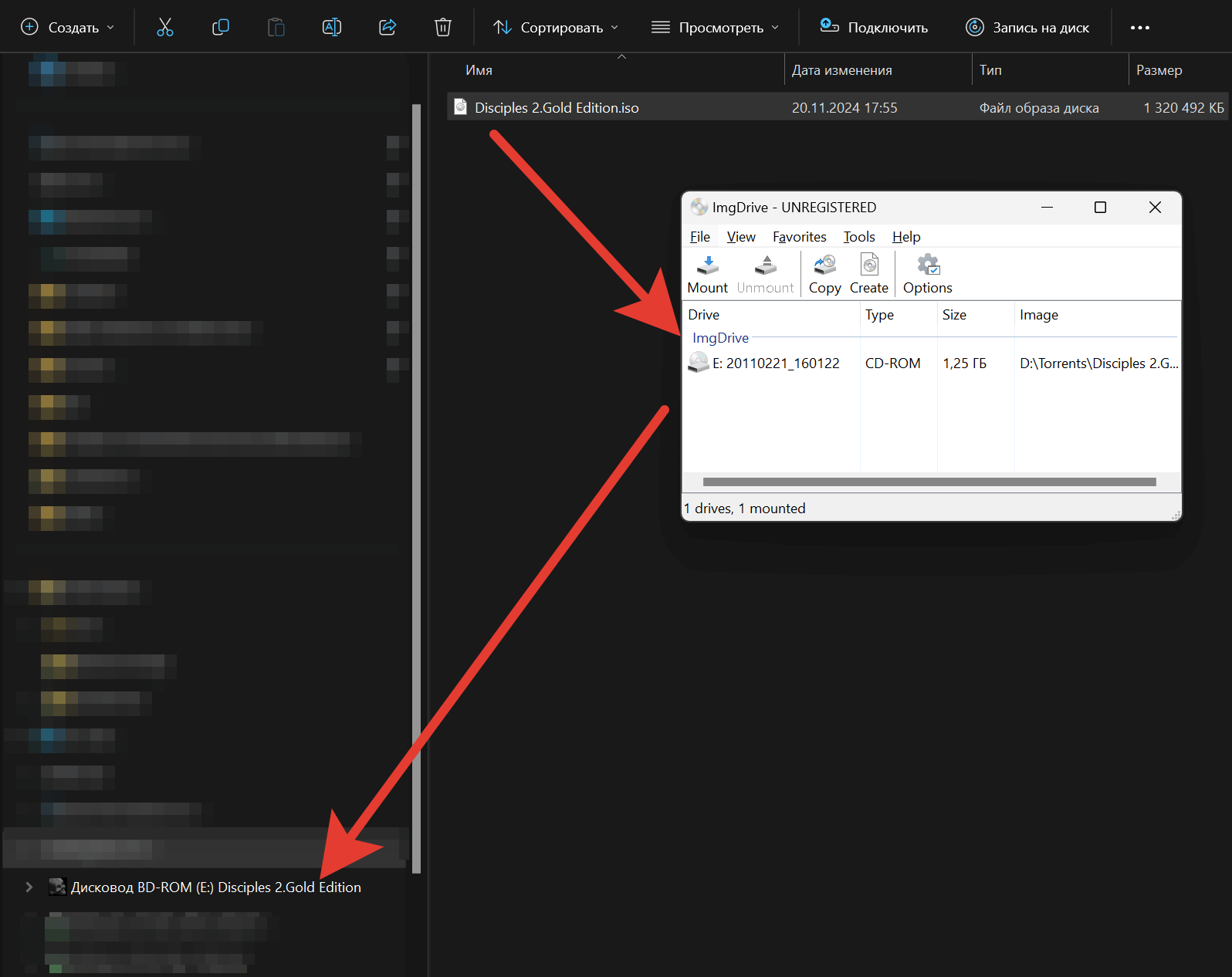Maximize the ImgDrive window
1232x977 pixels.
[1100, 208]
